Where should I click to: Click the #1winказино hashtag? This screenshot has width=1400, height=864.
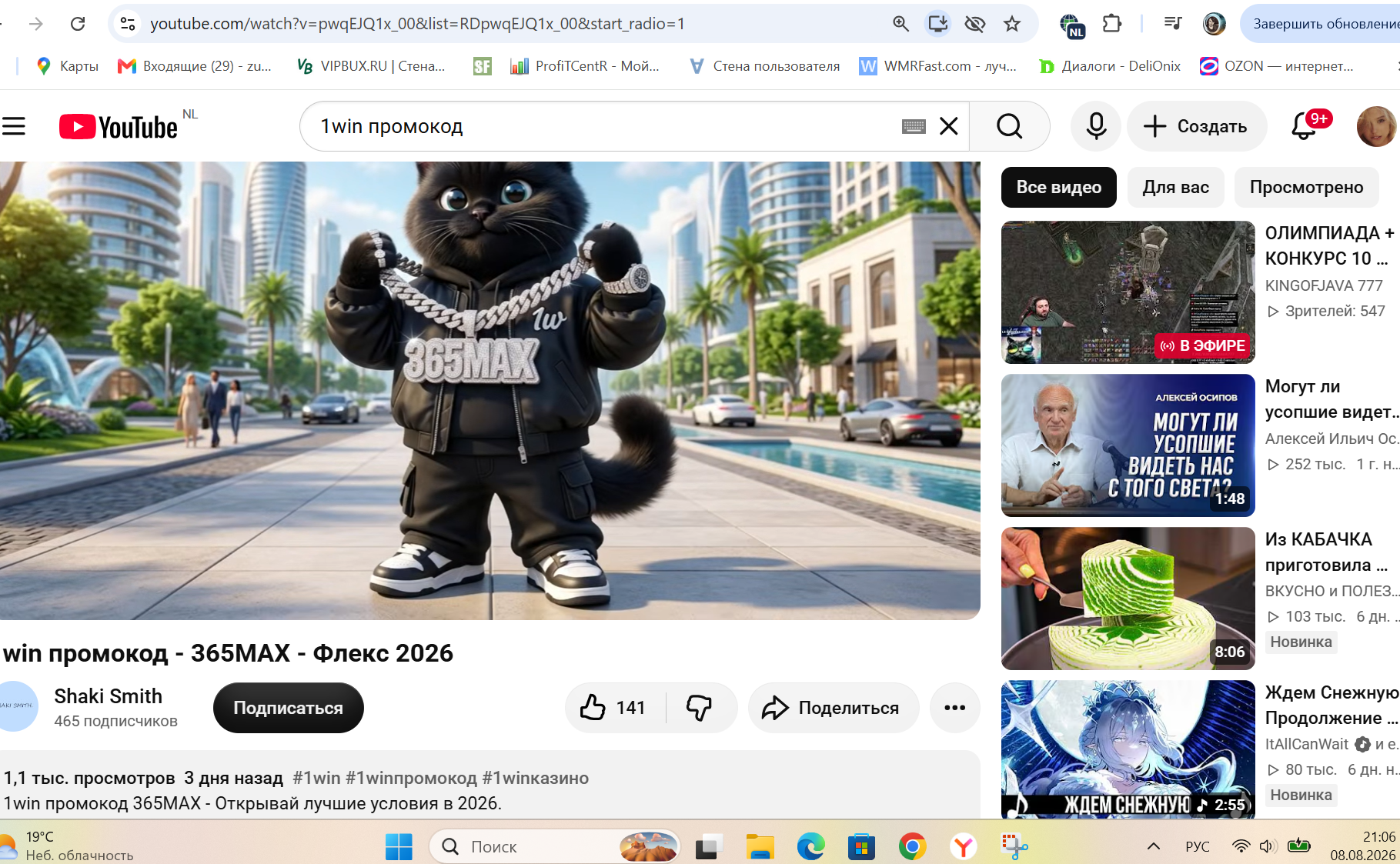coord(536,778)
